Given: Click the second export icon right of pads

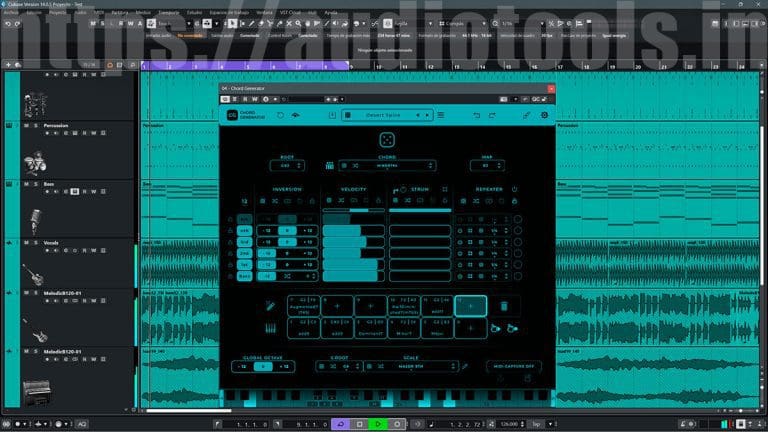Looking at the screenshot, I should click(x=512, y=328).
